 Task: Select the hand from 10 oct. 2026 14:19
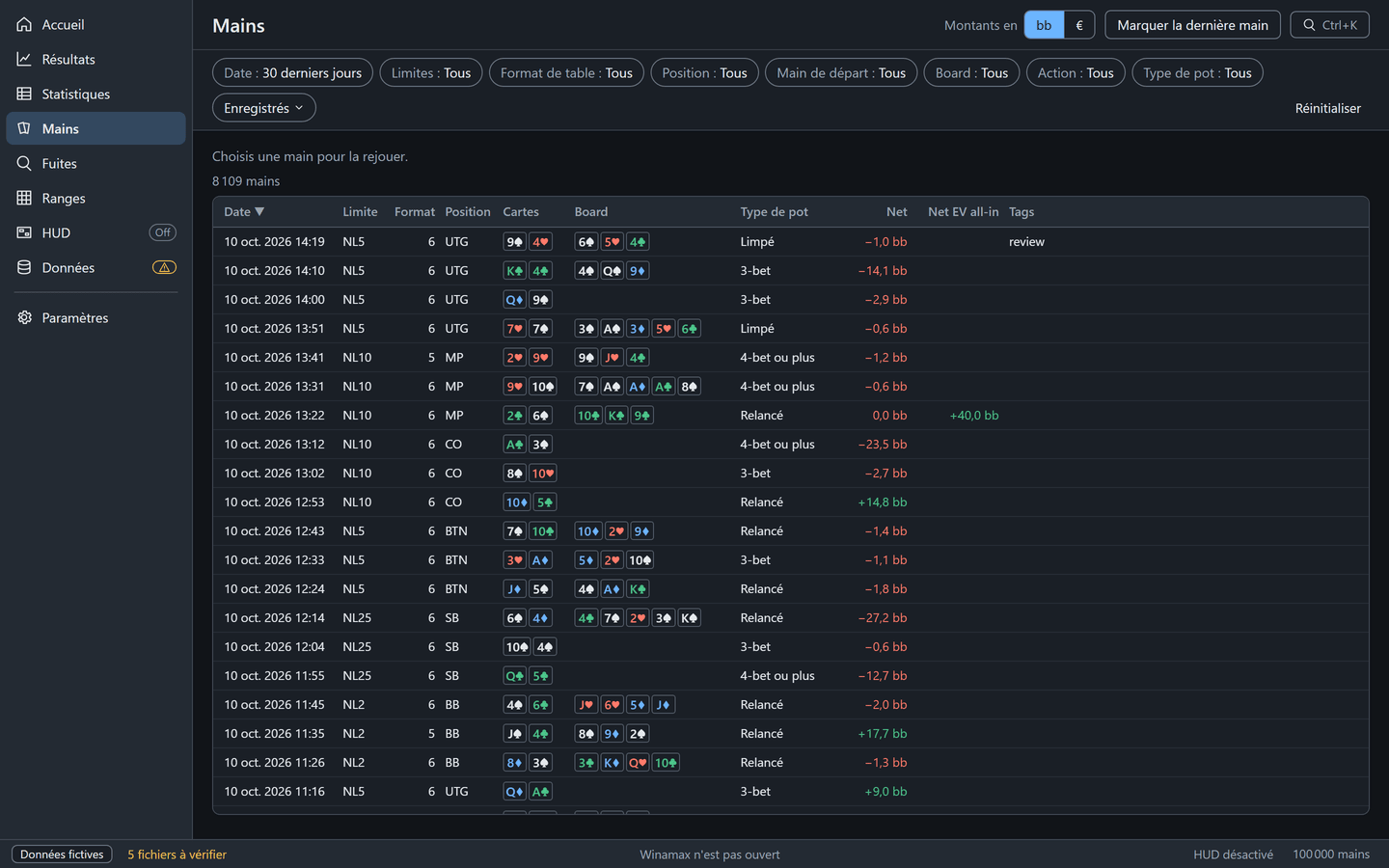[790, 242]
